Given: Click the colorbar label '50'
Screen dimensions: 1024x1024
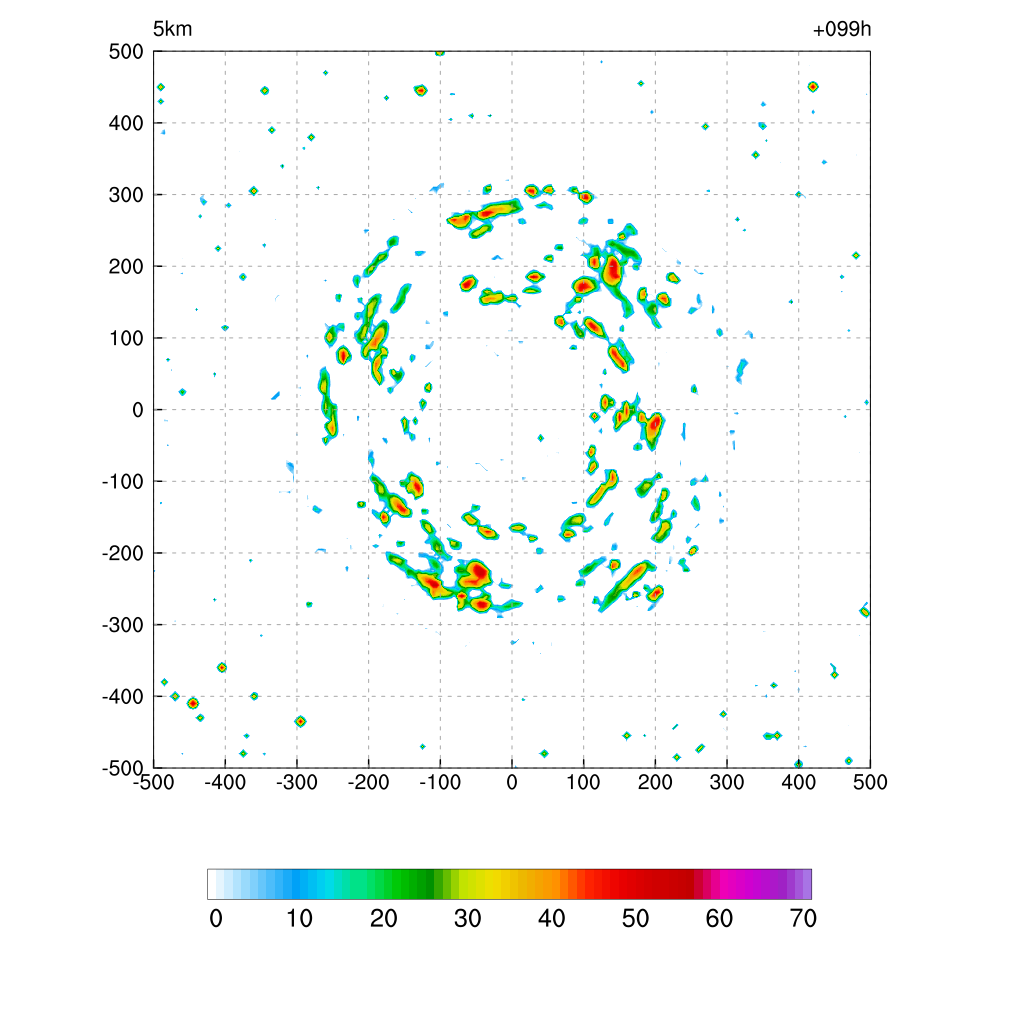Looking at the screenshot, I should 635,919.
